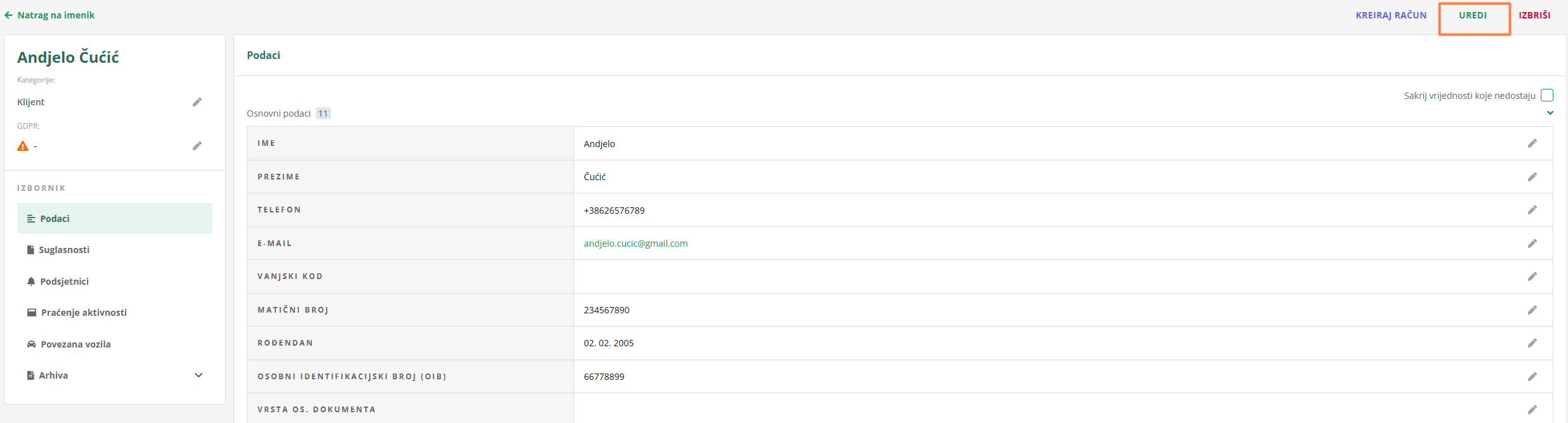Image resolution: width=1568 pixels, height=423 pixels.
Task: Edit the Ime field pencil icon
Action: pos(1532,143)
